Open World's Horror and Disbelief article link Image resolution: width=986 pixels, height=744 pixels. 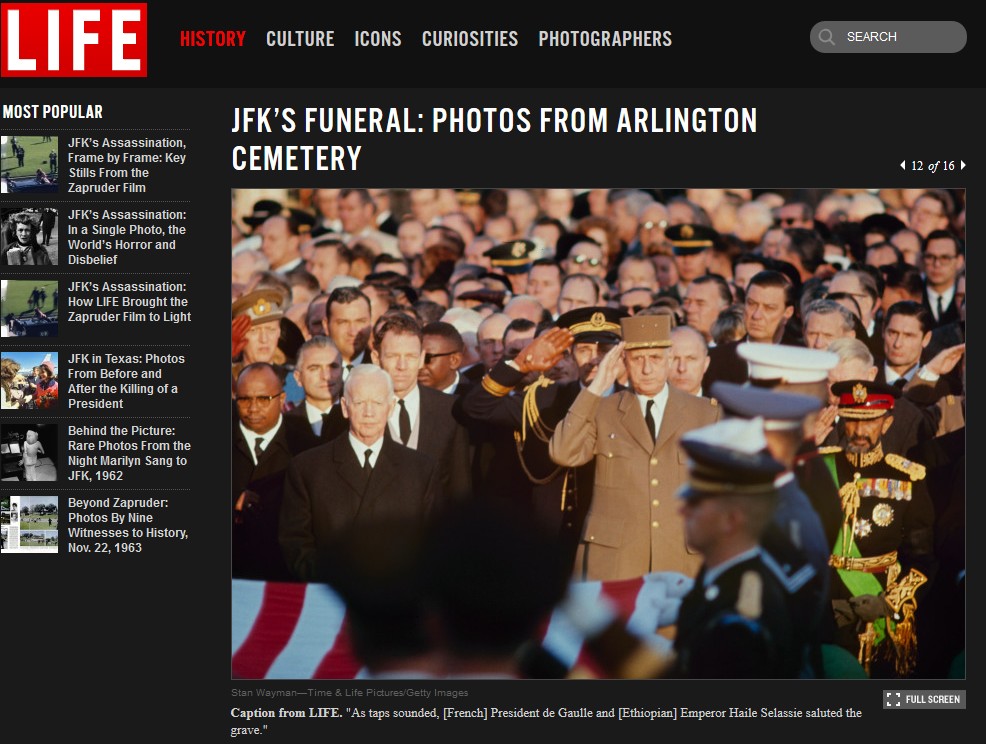127,237
